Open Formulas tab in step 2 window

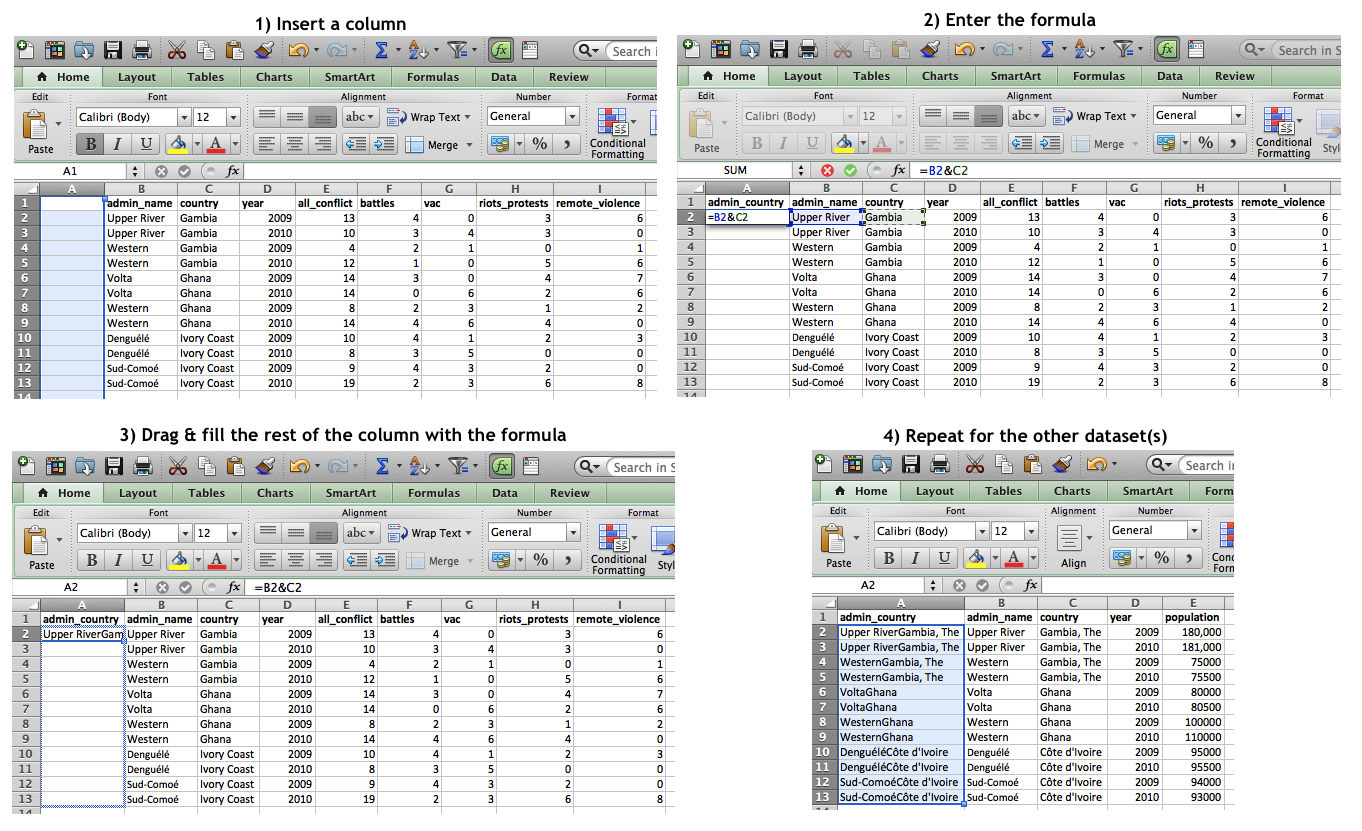point(1099,76)
